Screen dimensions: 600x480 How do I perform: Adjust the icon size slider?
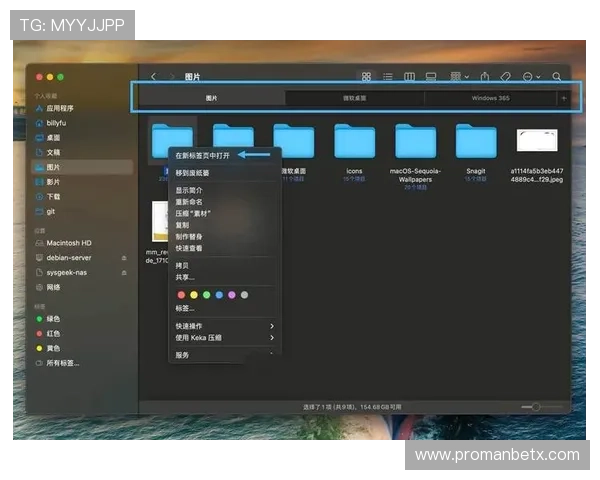537,407
